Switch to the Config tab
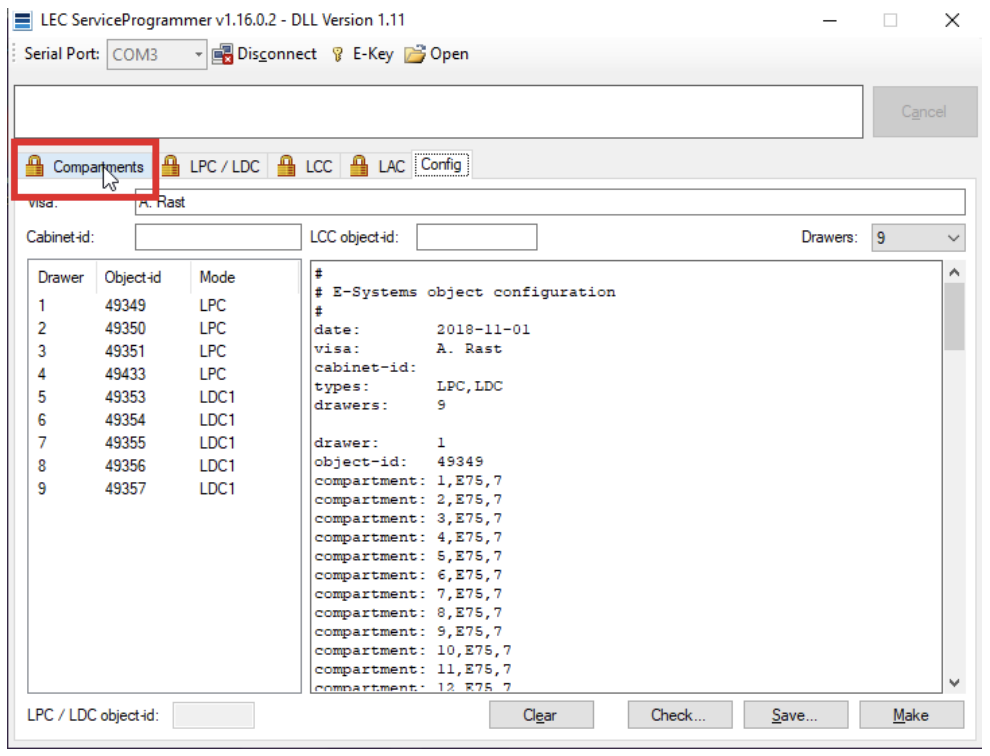Viewport: 990px width, 756px height. pos(441,165)
